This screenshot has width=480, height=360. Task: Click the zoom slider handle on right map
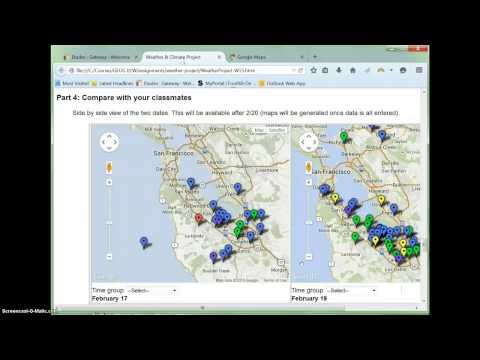(x=309, y=223)
